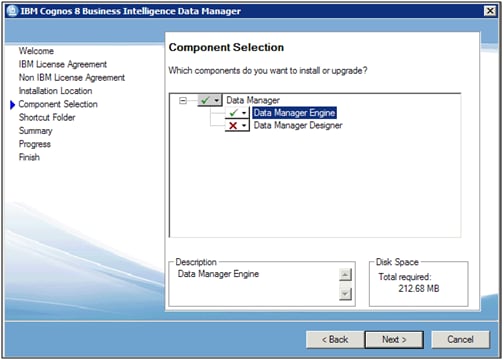504x360 pixels.
Task: Click the Summary step in sidebar
Action: 35,131
